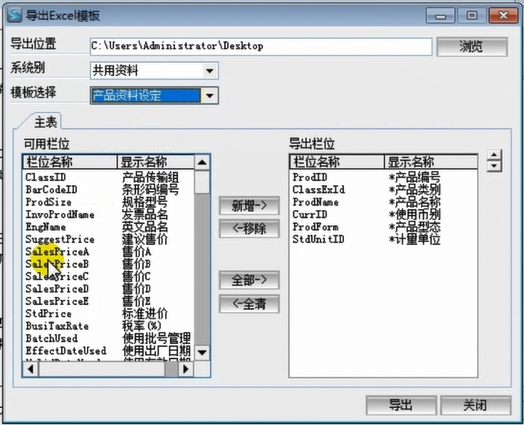This screenshot has width=524, height=425.
Task: Expand the 系统别 dropdown
Action: pos(210,70)
